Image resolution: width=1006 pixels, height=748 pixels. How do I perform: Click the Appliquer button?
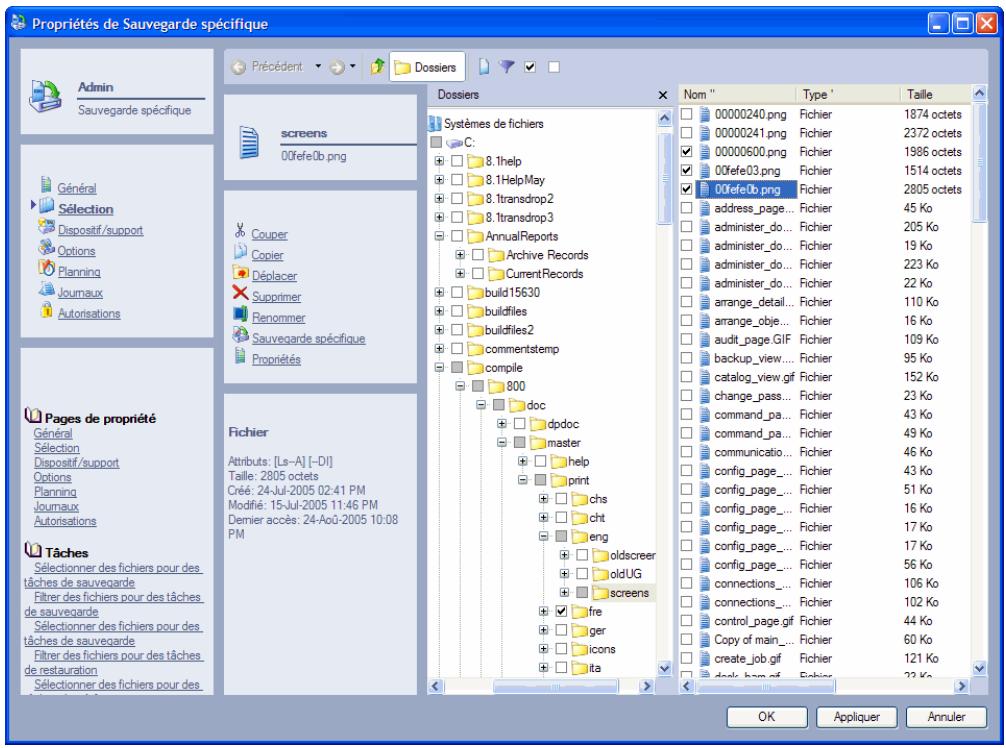[857, 717]
